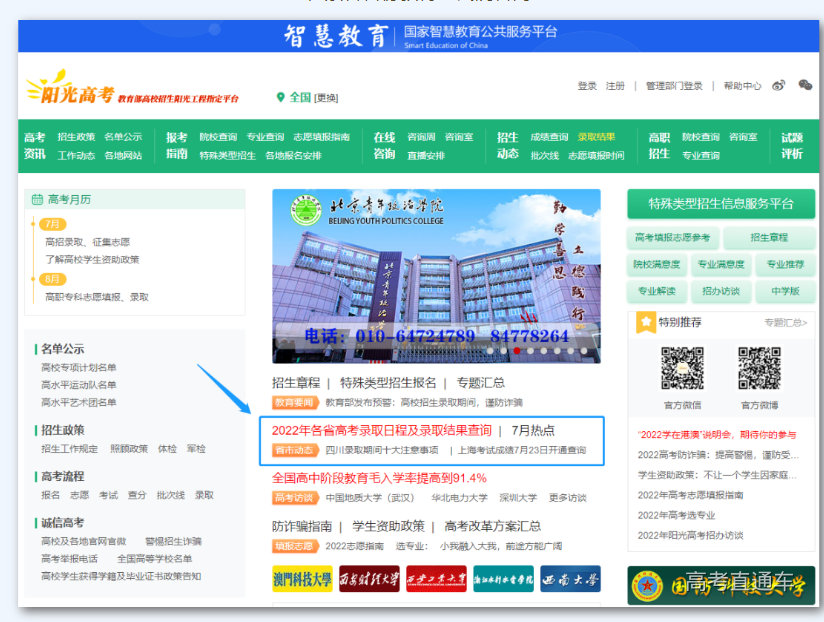Click the 登录 login link
The image size is (824, 622).
[x=587, y=86]
